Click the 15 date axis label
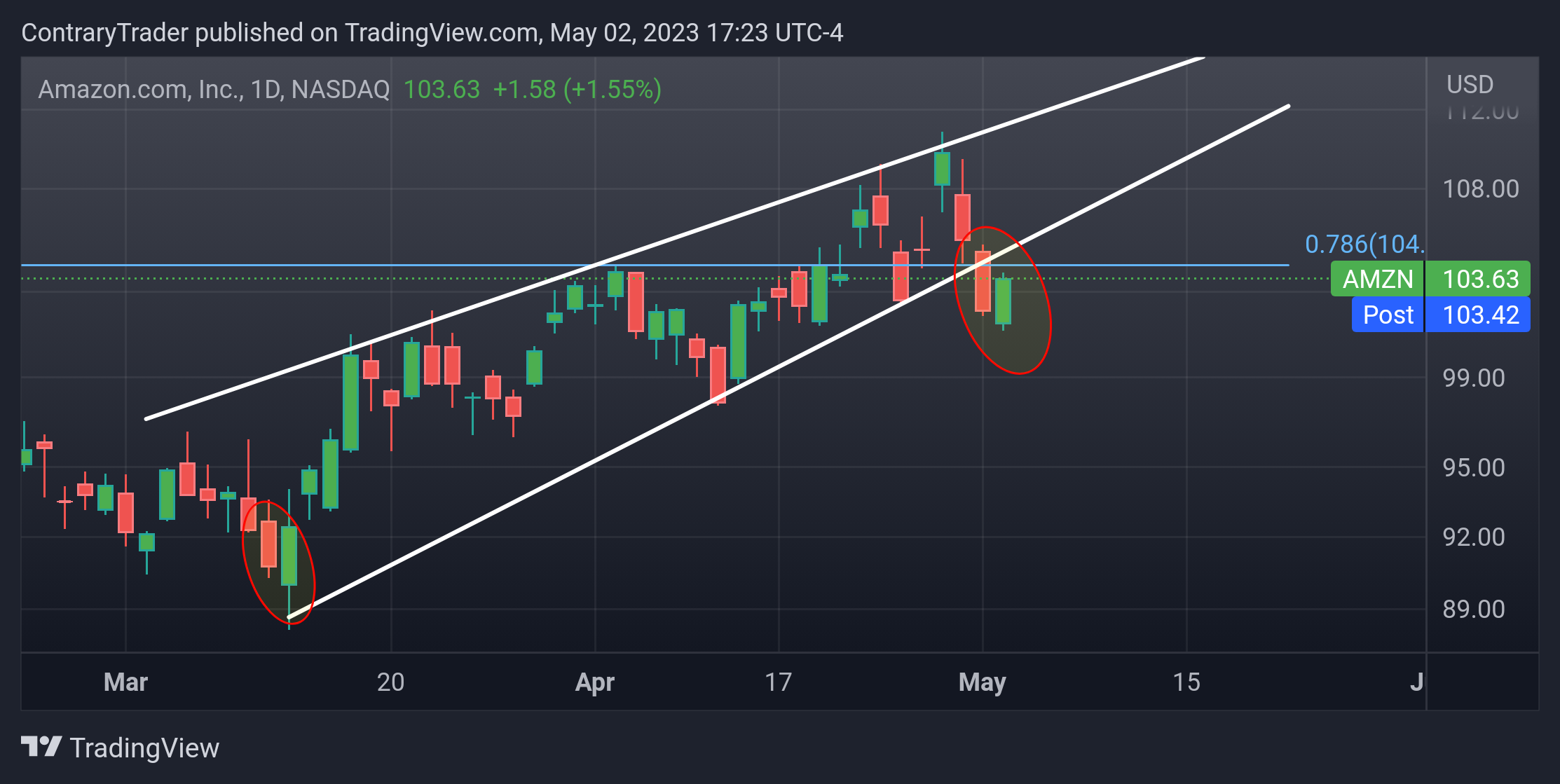This screenshot has width=1560, height=784. (x=1186, y=682)
